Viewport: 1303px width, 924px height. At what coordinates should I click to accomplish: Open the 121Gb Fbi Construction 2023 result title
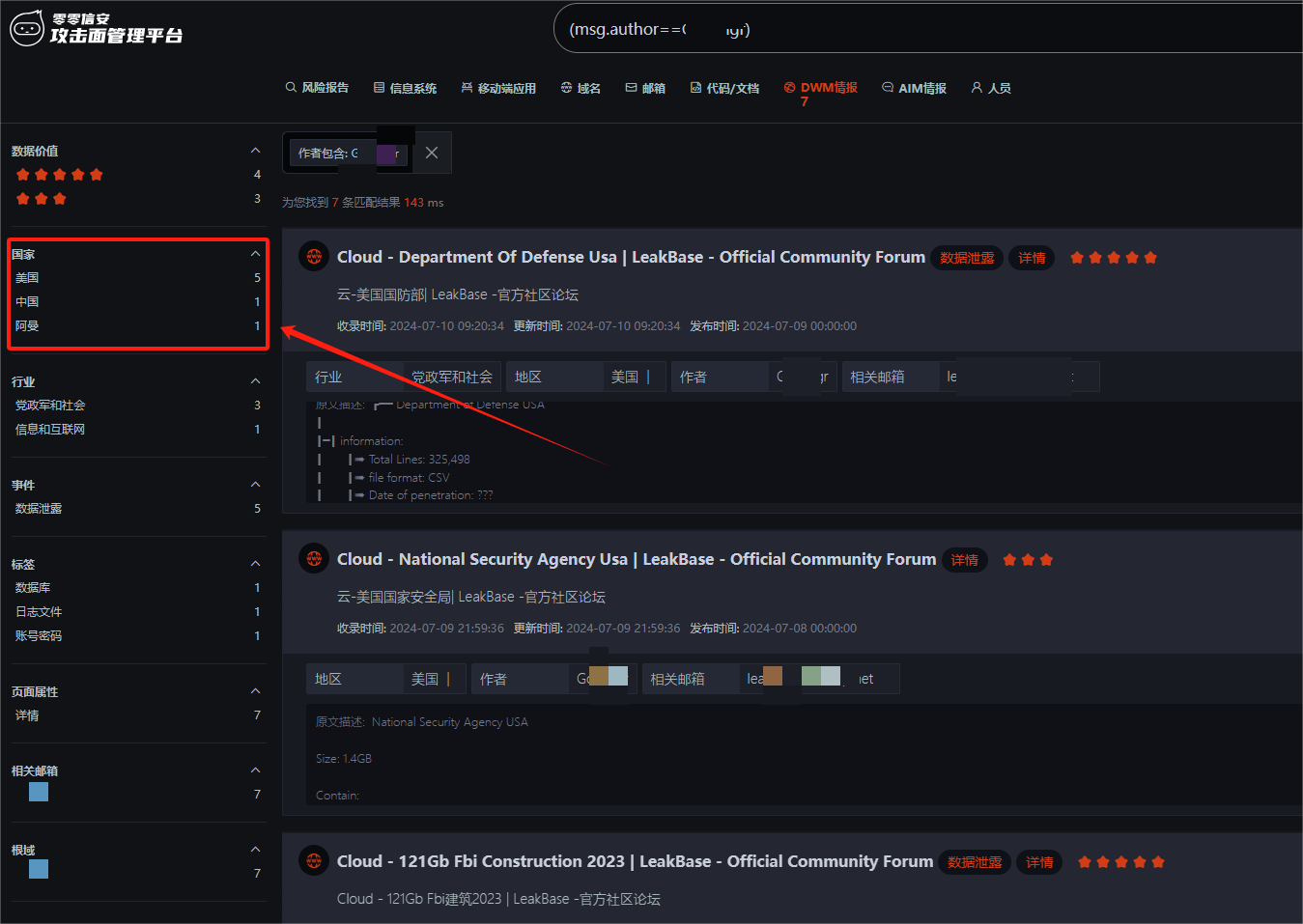635,861
